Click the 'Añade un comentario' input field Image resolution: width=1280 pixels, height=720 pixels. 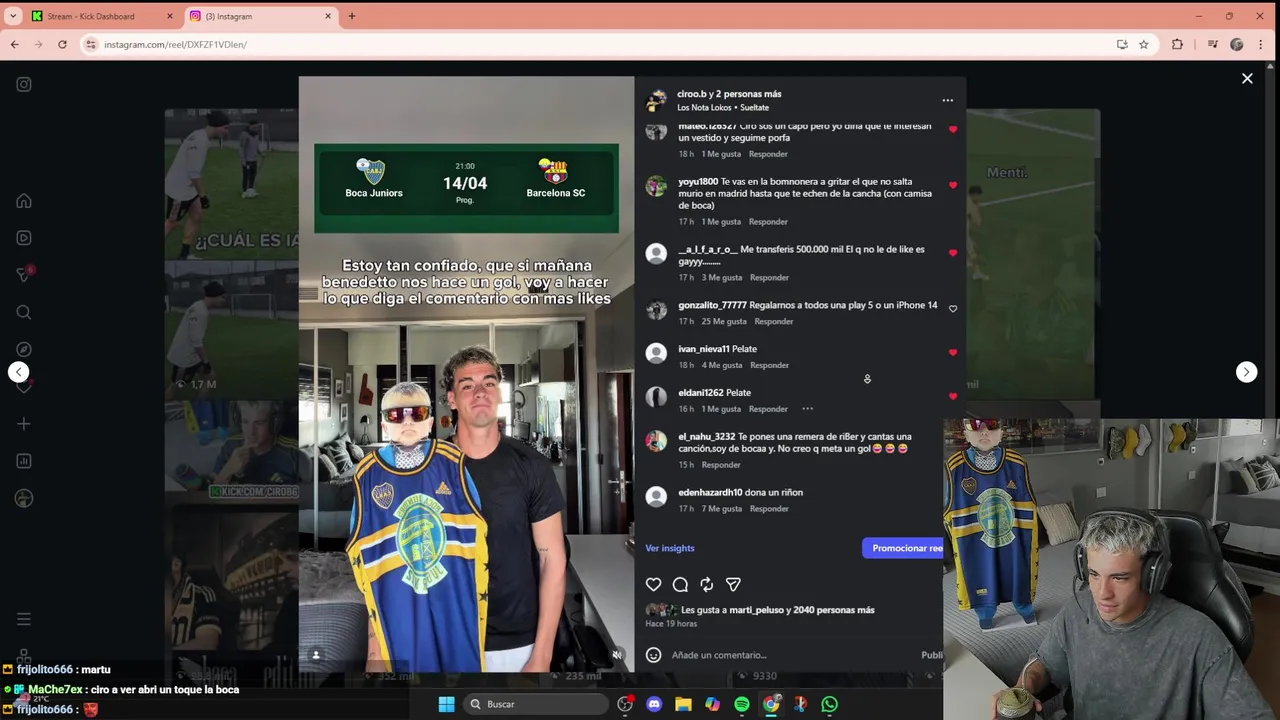coord(790,655)
